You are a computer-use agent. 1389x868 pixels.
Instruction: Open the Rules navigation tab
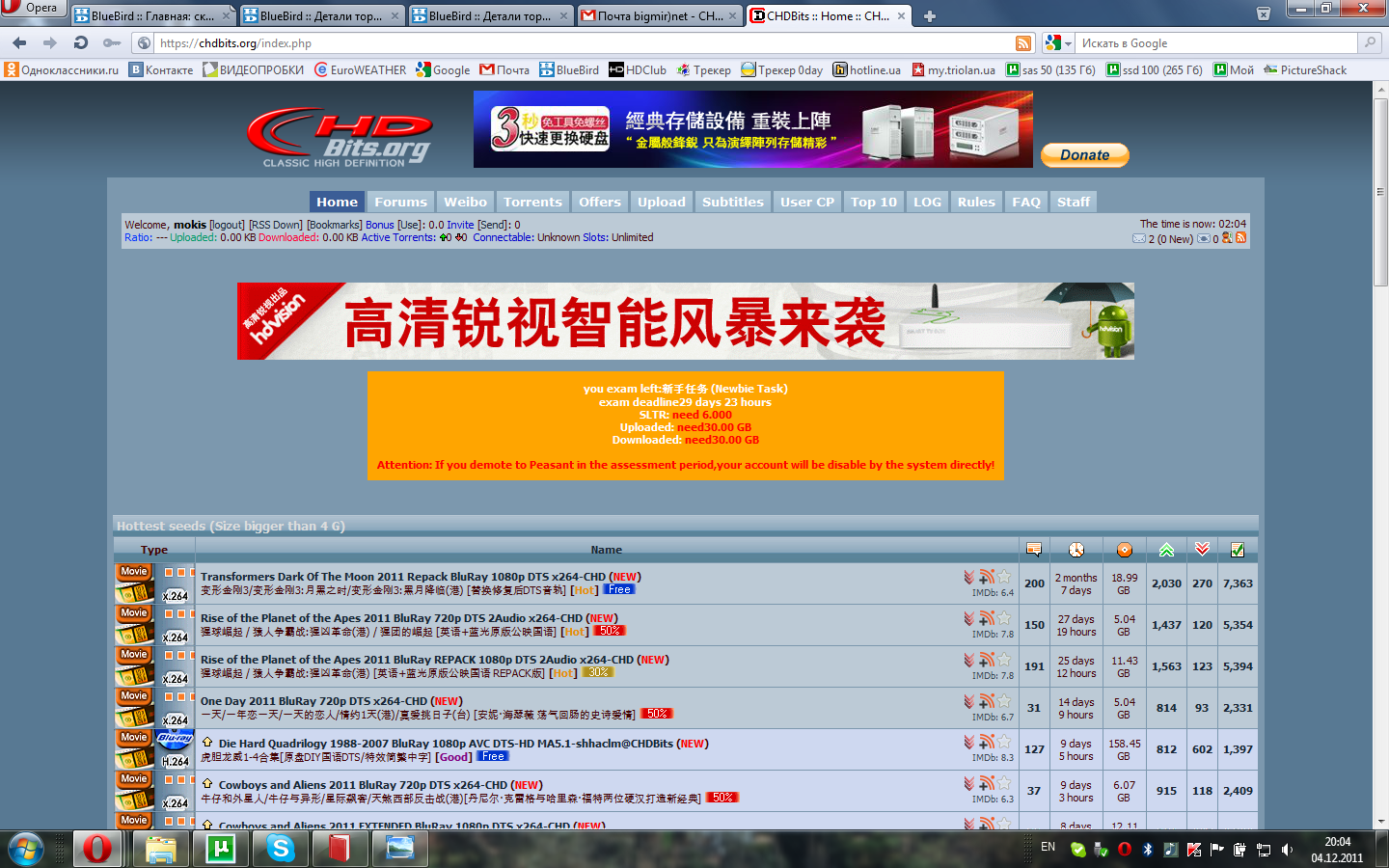tap(976, 202)
